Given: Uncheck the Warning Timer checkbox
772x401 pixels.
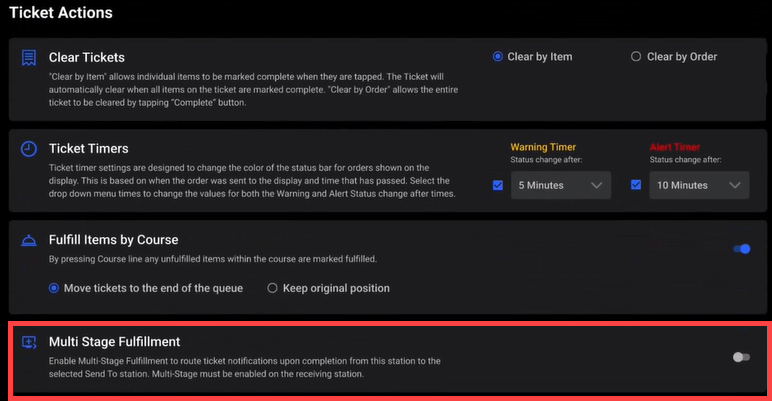Looking at the screenshot, I should tap(498, 185).
